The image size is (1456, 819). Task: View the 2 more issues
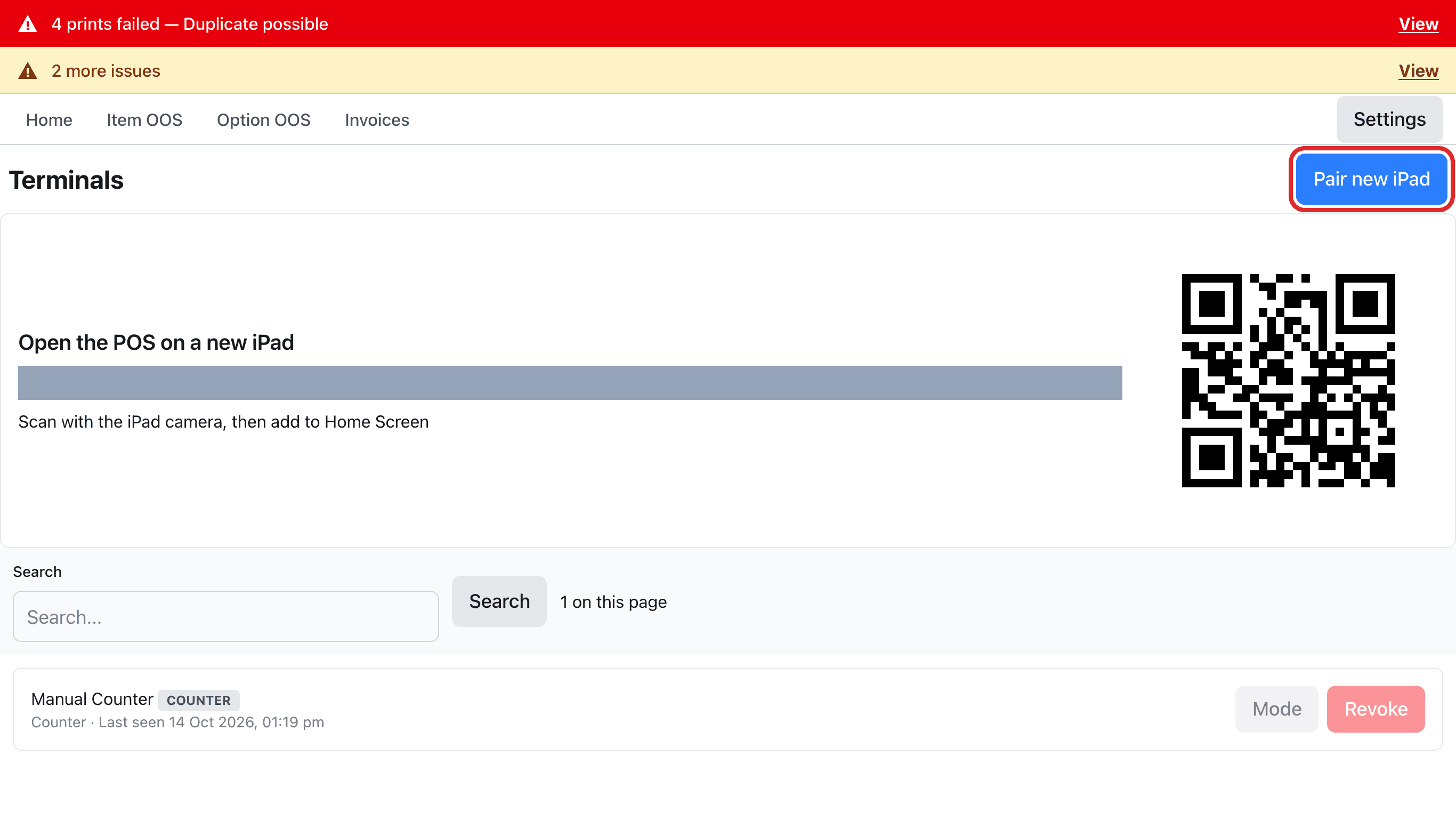(x=1418, y=71)
